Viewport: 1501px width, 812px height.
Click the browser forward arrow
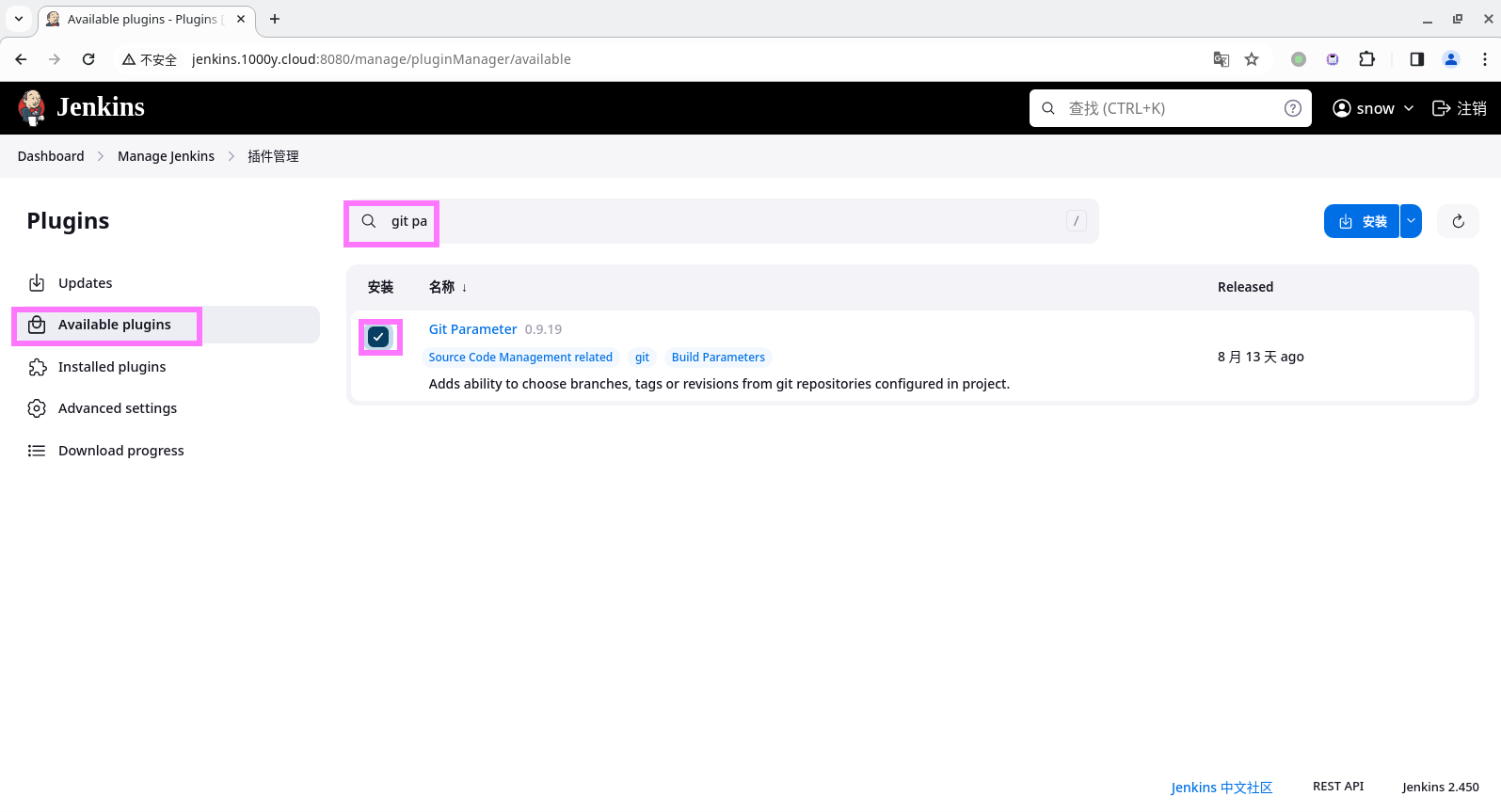(55, 59)
